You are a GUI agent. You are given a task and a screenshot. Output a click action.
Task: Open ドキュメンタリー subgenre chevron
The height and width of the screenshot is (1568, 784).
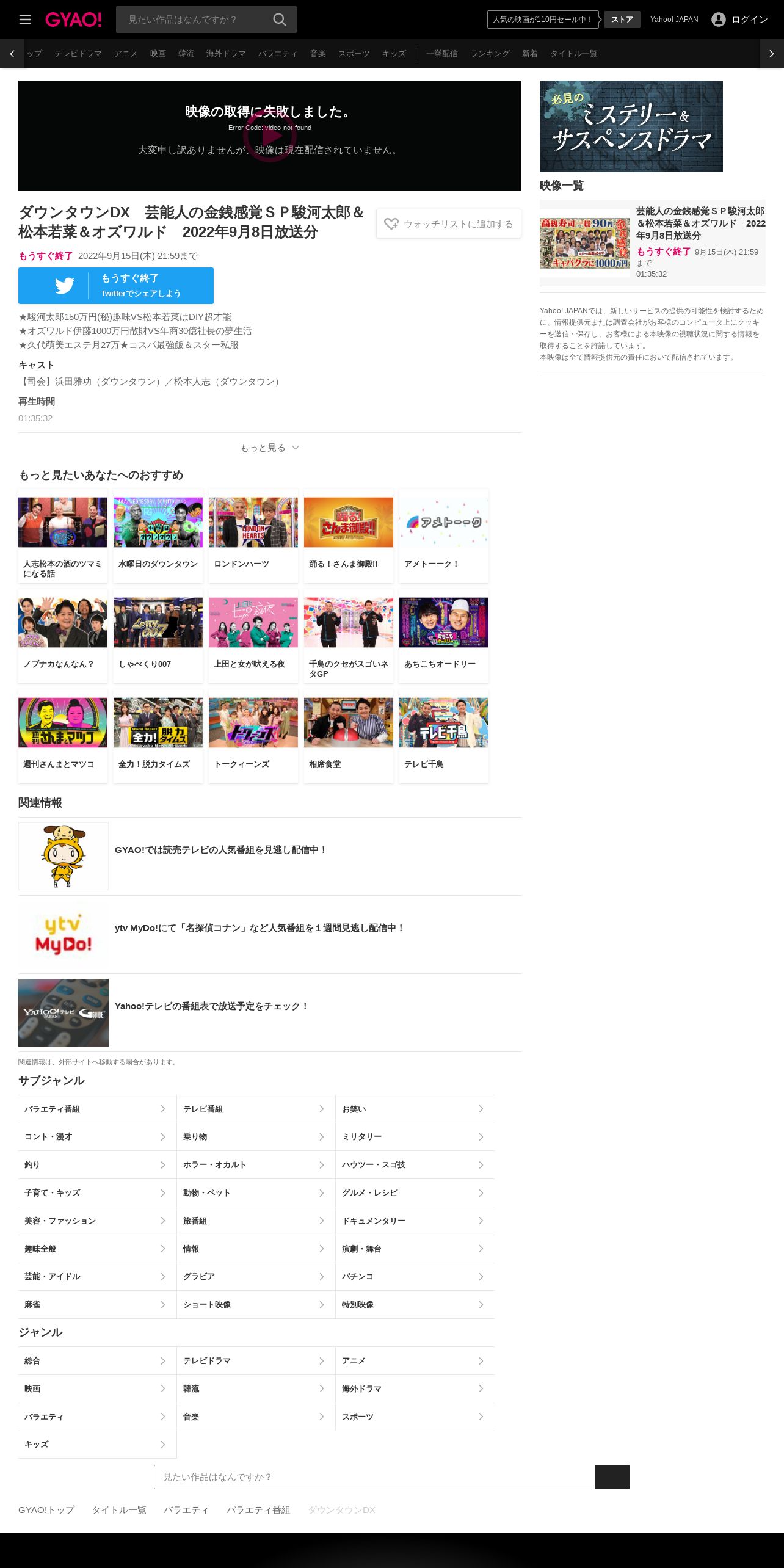coord(481,1221)
